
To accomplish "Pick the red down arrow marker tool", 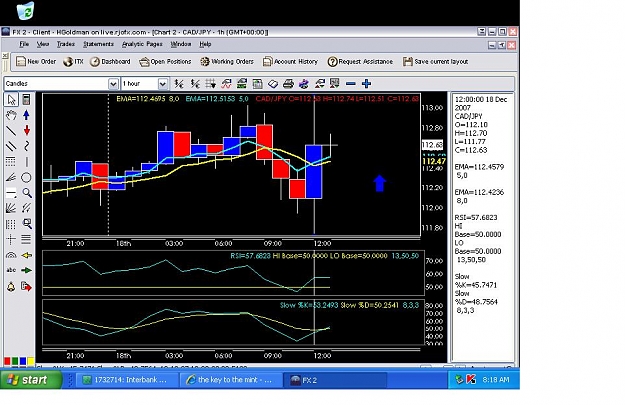I will click(x=26, y=131).
